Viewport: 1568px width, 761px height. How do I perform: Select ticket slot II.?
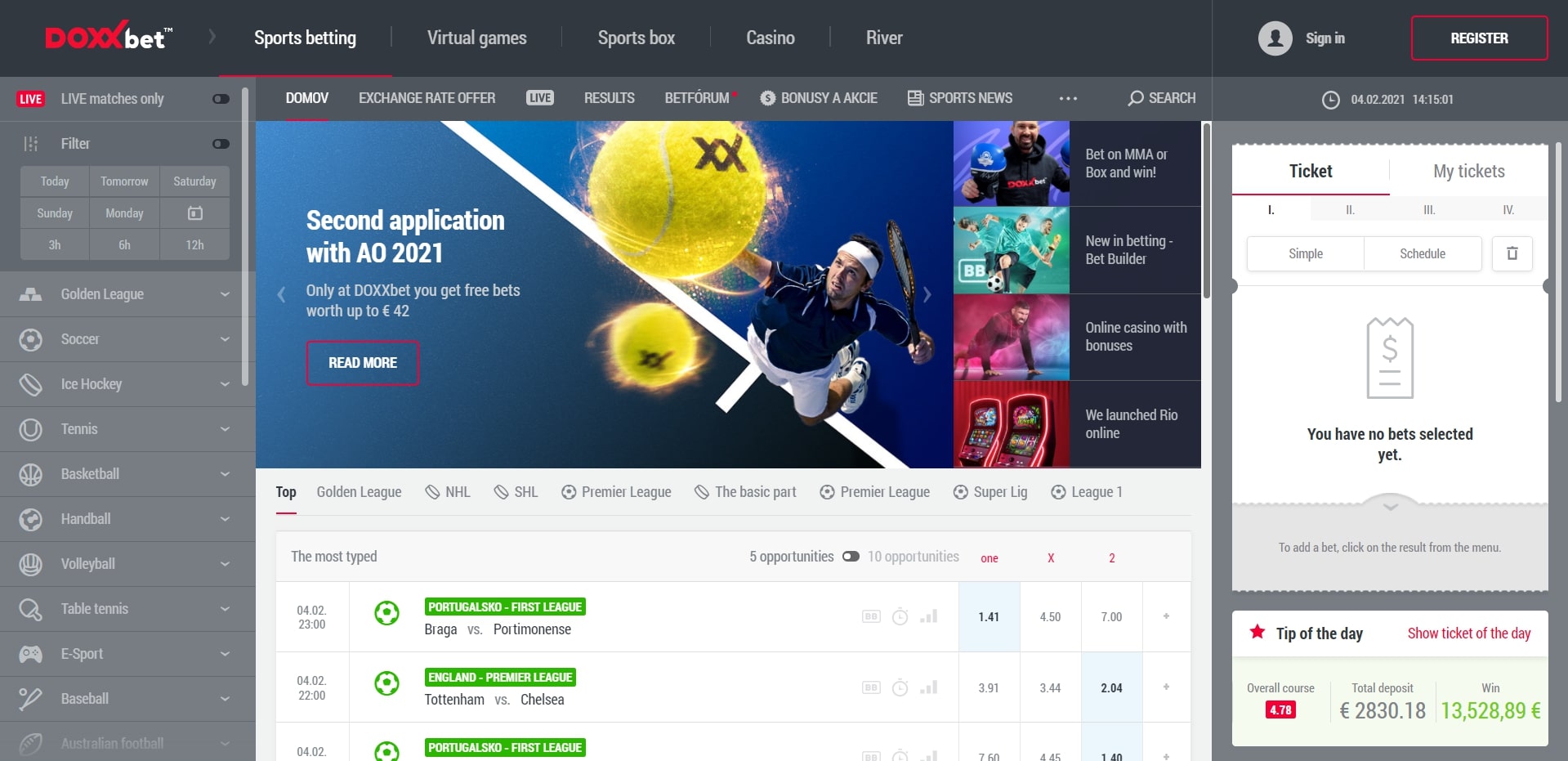1350,210
